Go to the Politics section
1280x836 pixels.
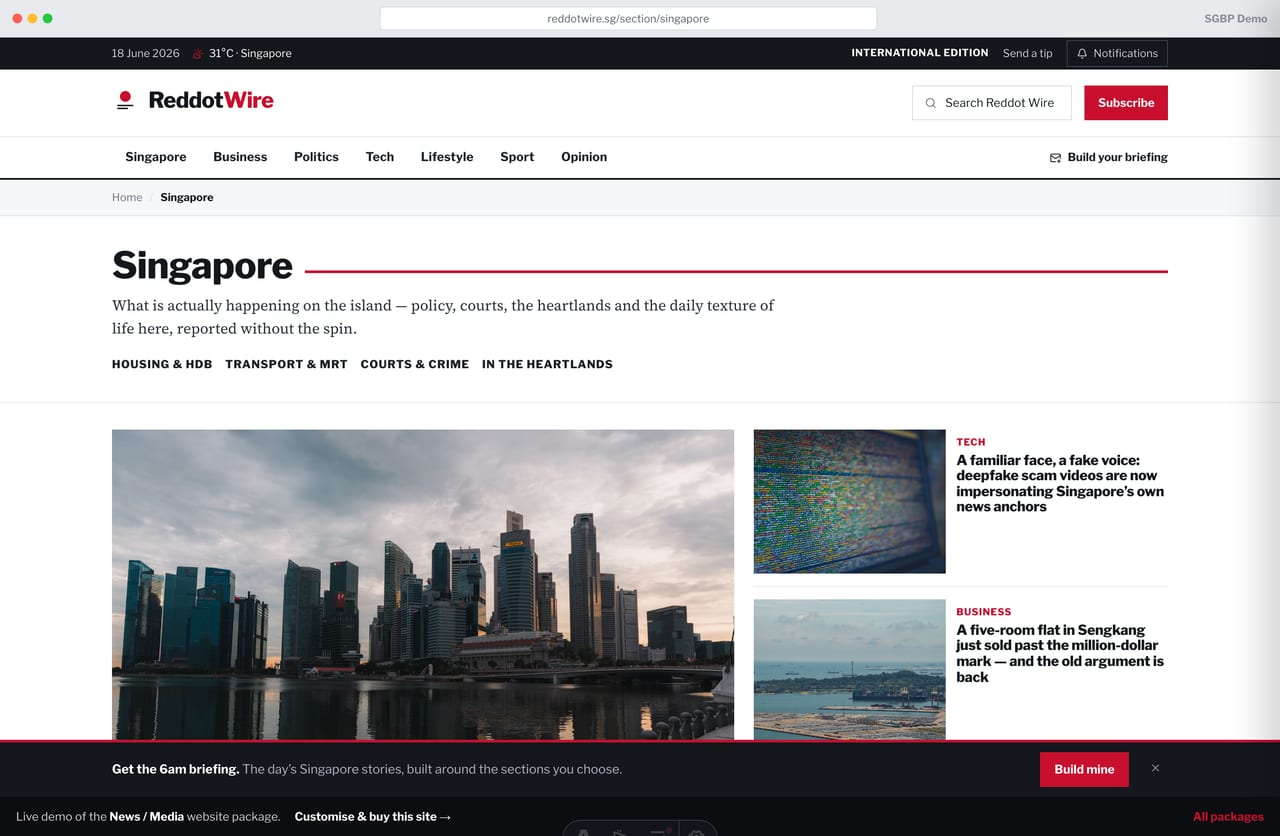[x=316, y=157]
